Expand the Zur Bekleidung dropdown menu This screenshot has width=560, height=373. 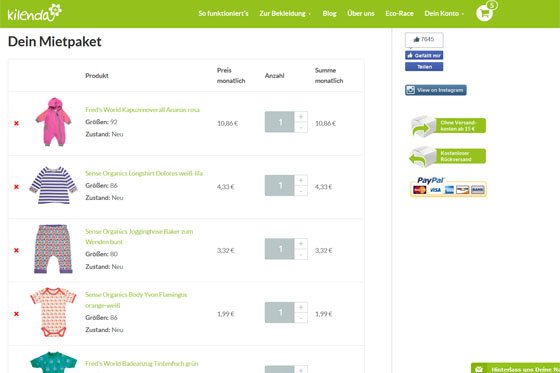tap(285, 14)
